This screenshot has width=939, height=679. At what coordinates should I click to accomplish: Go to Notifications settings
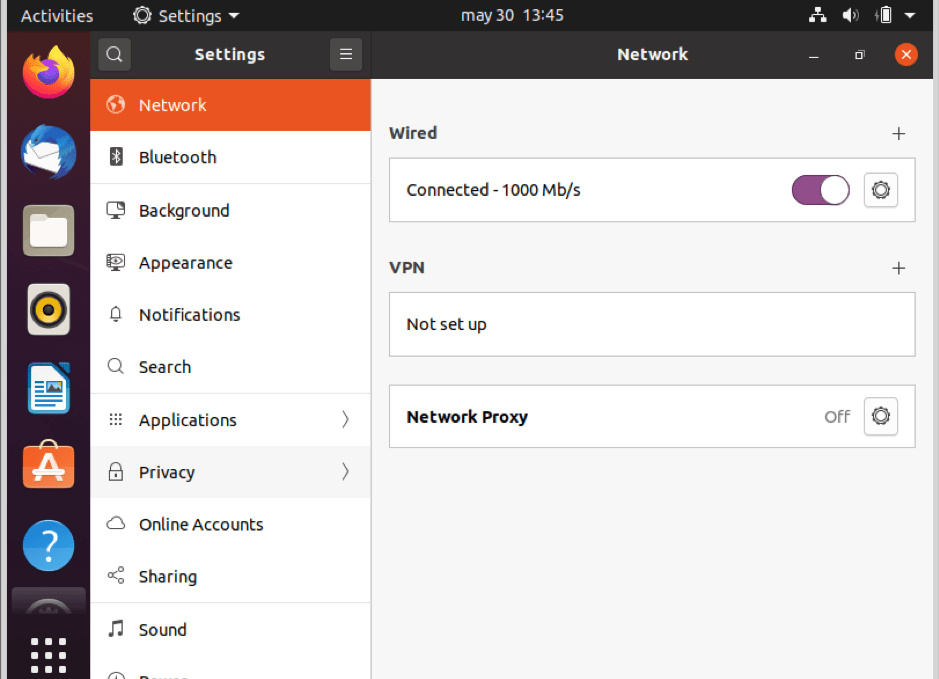click(x=190, y=314)
